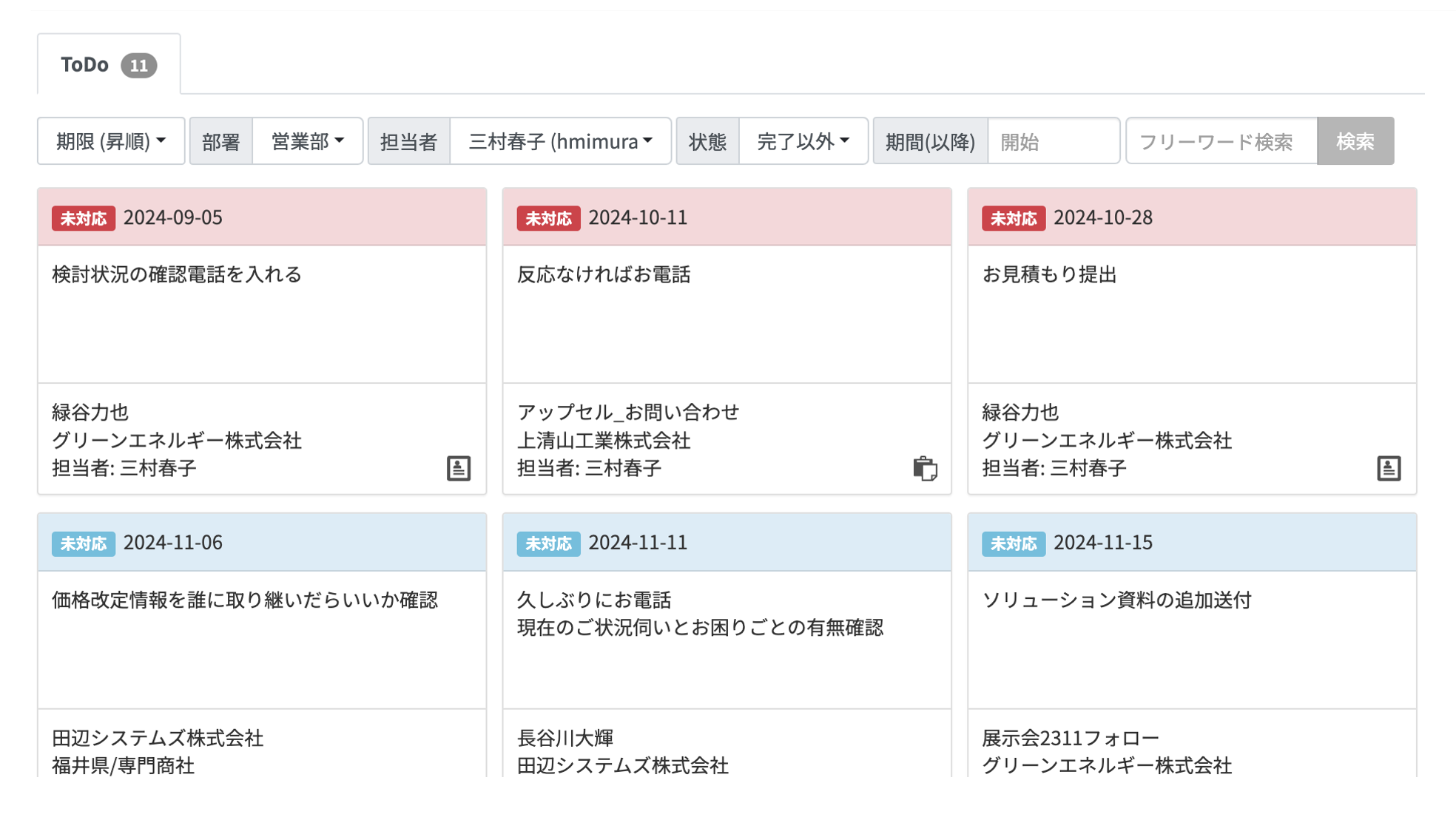Click the red 未対応 badge dated 2024-09-05

(x=83, y=218)
